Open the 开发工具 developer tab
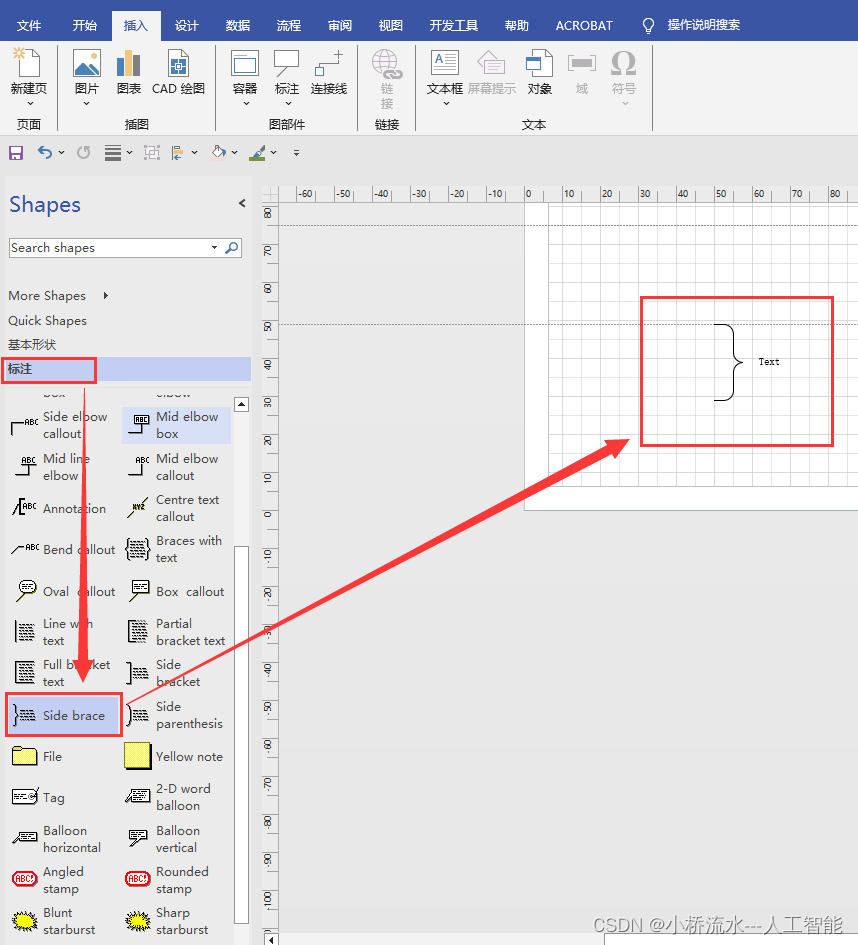The image size is (858, 945). (454, 25)
